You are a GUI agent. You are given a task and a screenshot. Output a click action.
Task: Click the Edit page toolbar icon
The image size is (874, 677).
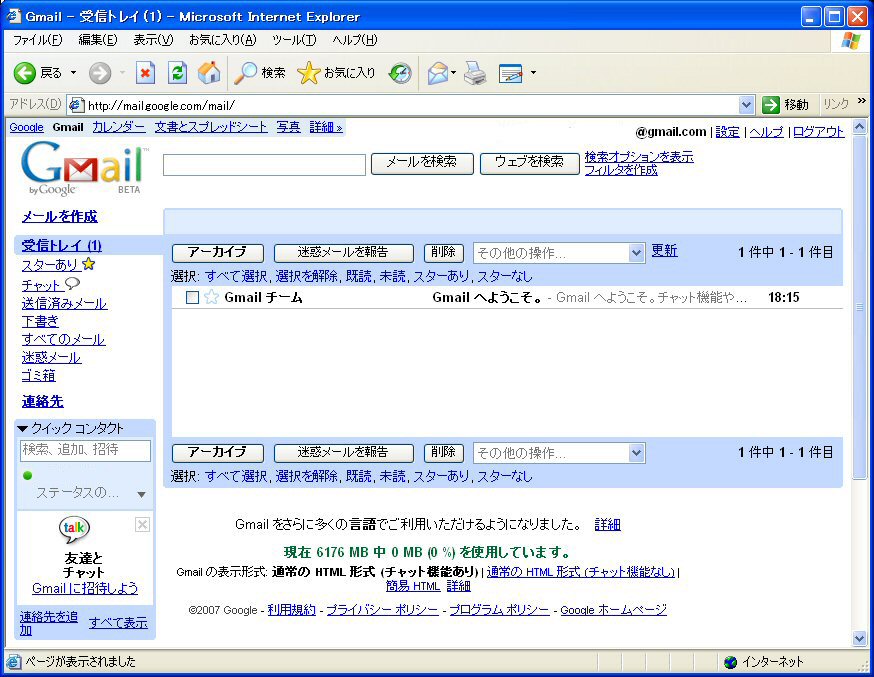(511, 73)
